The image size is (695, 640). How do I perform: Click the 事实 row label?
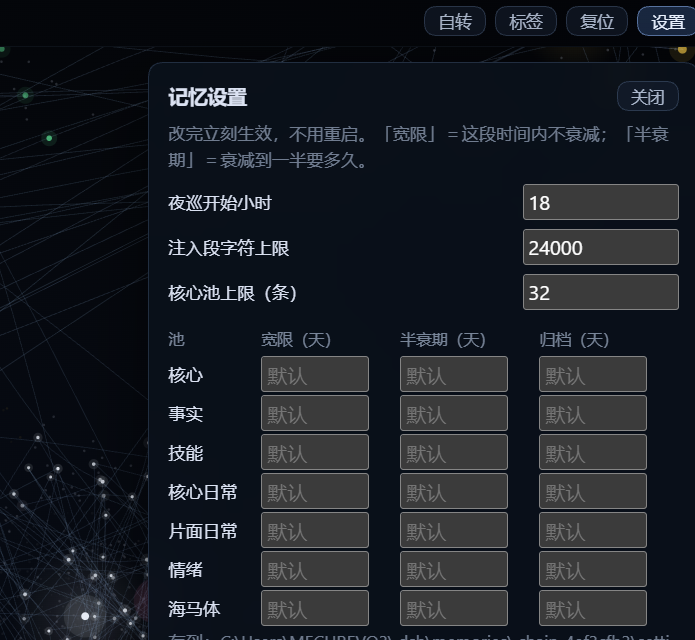point(185,414)
